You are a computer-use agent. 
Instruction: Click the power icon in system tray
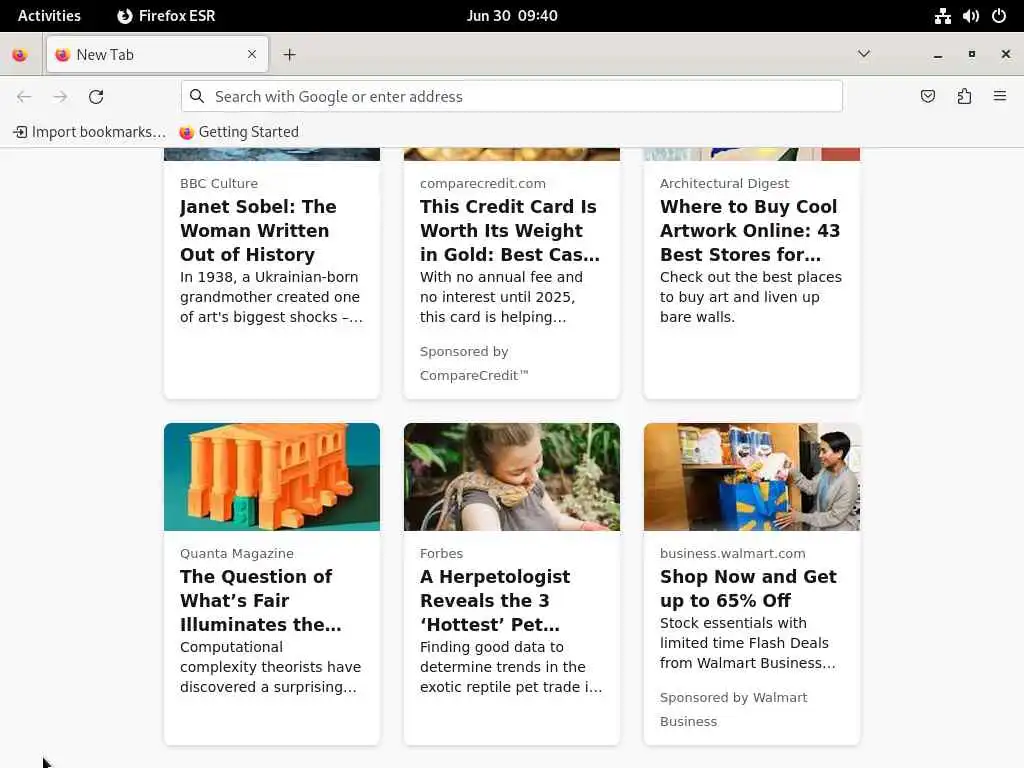point(999,16)
